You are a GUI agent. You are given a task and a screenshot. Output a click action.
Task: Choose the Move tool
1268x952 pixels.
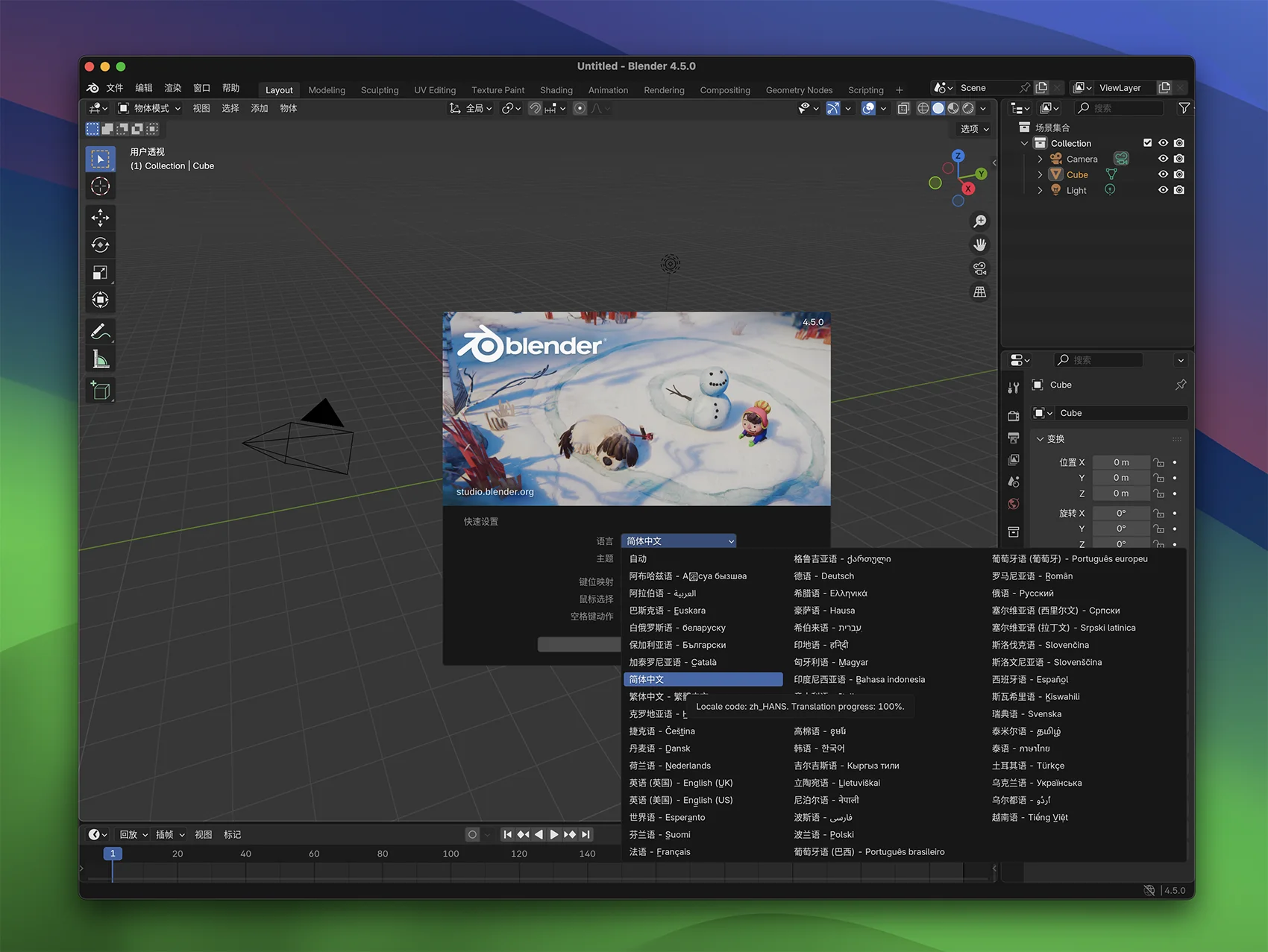(100, 218)
